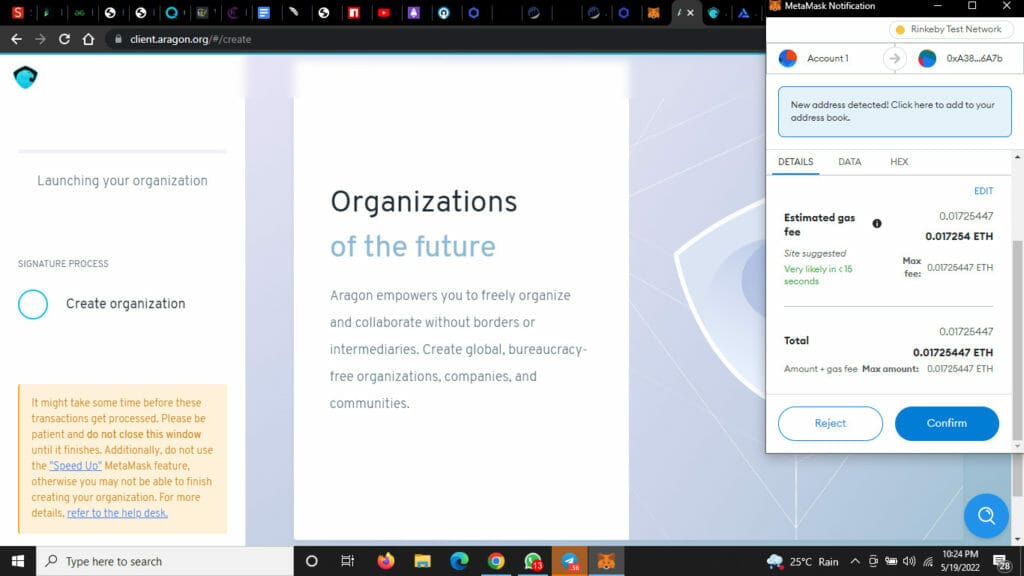This screenshot has width=1024, height=576.
Task: Open the "Speed Up" link in warning
Action: click(75, 466)
